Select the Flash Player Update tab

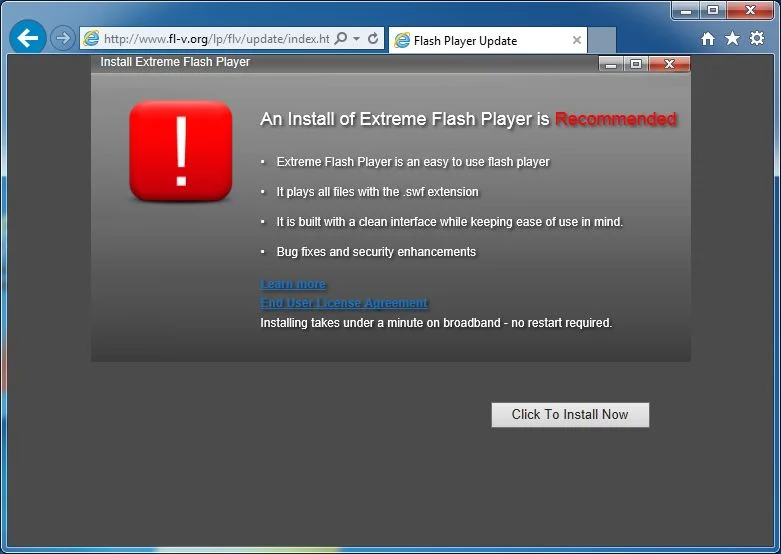(x=487, y=40)
